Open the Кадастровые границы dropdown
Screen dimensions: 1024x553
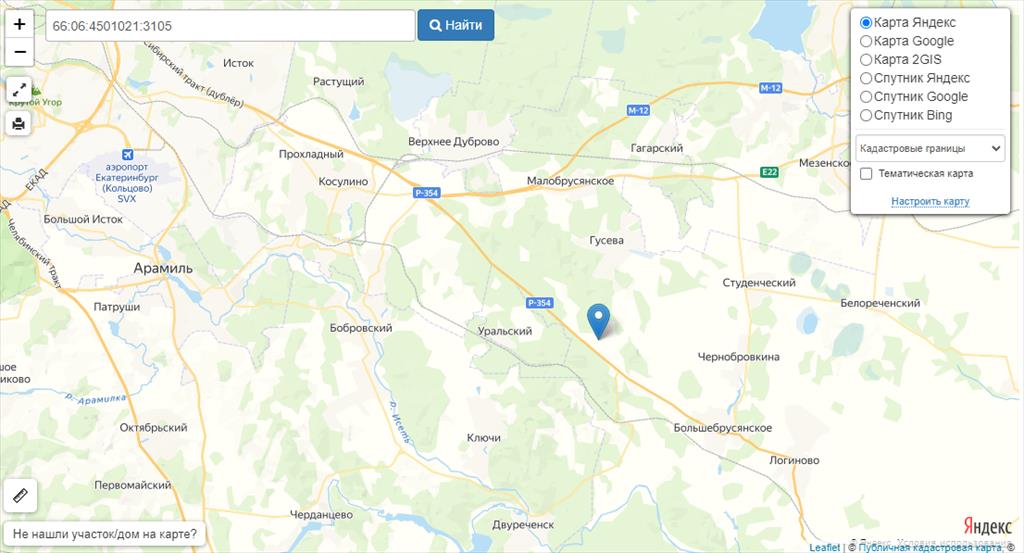coord(930,148)
